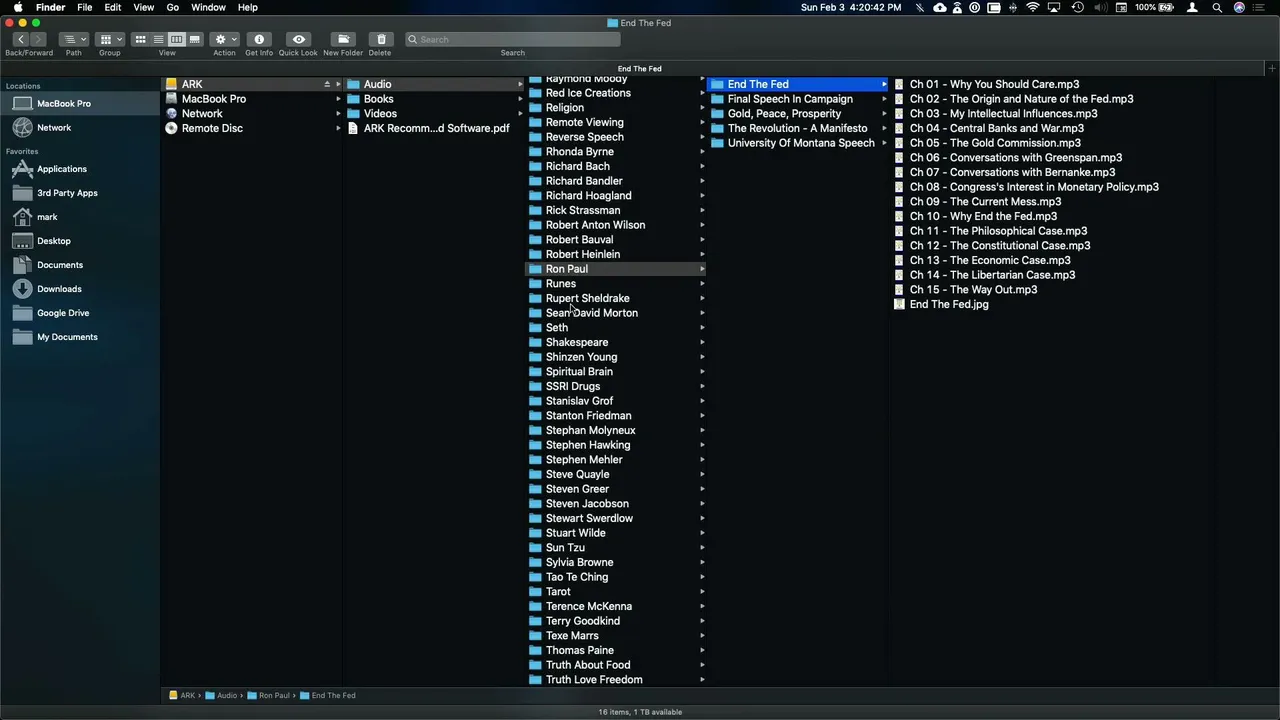Image resolution: width=1280 pixels, height=720 pixels.
Task: Select column view in toolbar
Action: pyautogui.click(x=176, y=39)
